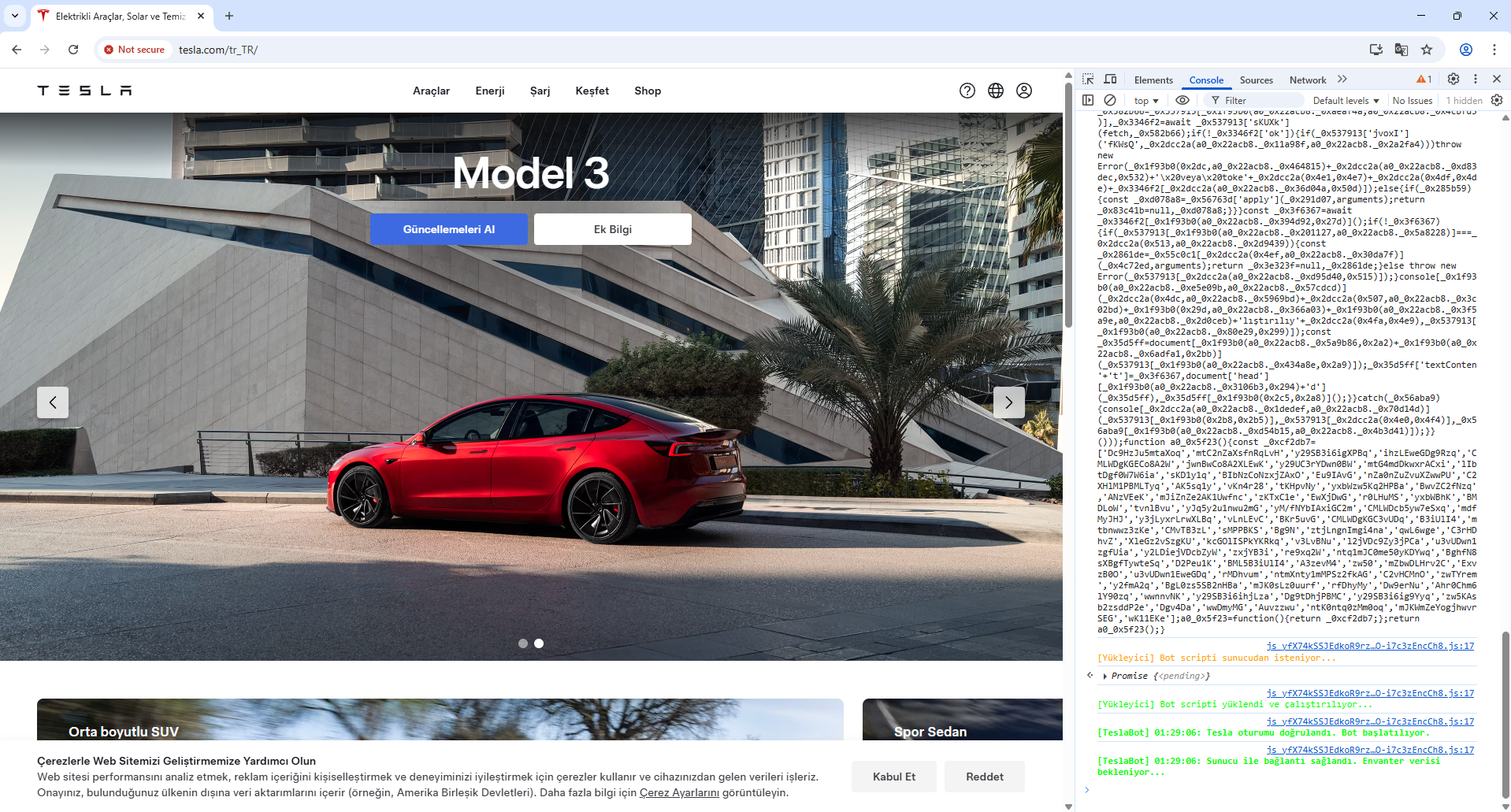Open the Çerez Ayarlarını link
The height and width of the screenshot is (812, 1511).
coord(679,792)
